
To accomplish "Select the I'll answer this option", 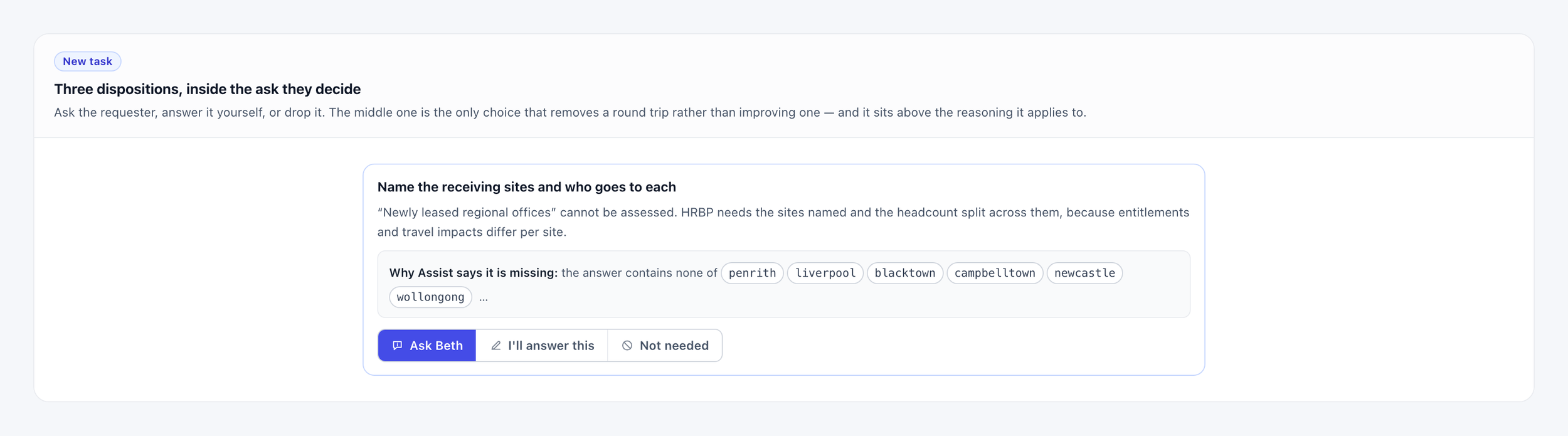I will (542, 346).
